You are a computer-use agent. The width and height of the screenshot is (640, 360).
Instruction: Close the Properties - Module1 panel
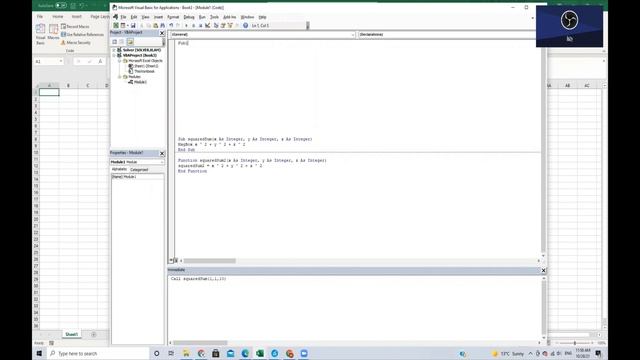coord(162,153)
